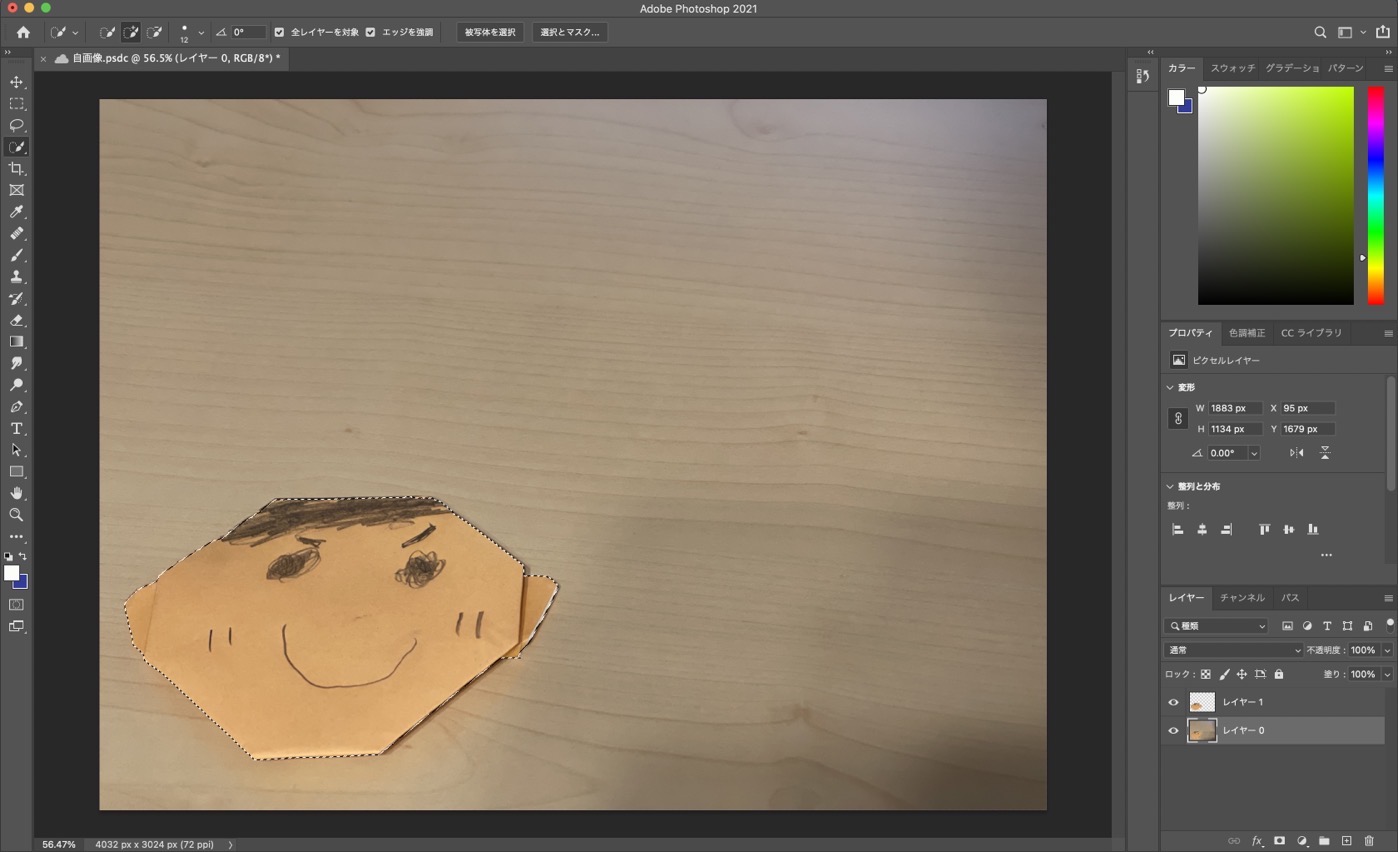Open 塗り fill dropdown arrow

tap(1387, 675)
